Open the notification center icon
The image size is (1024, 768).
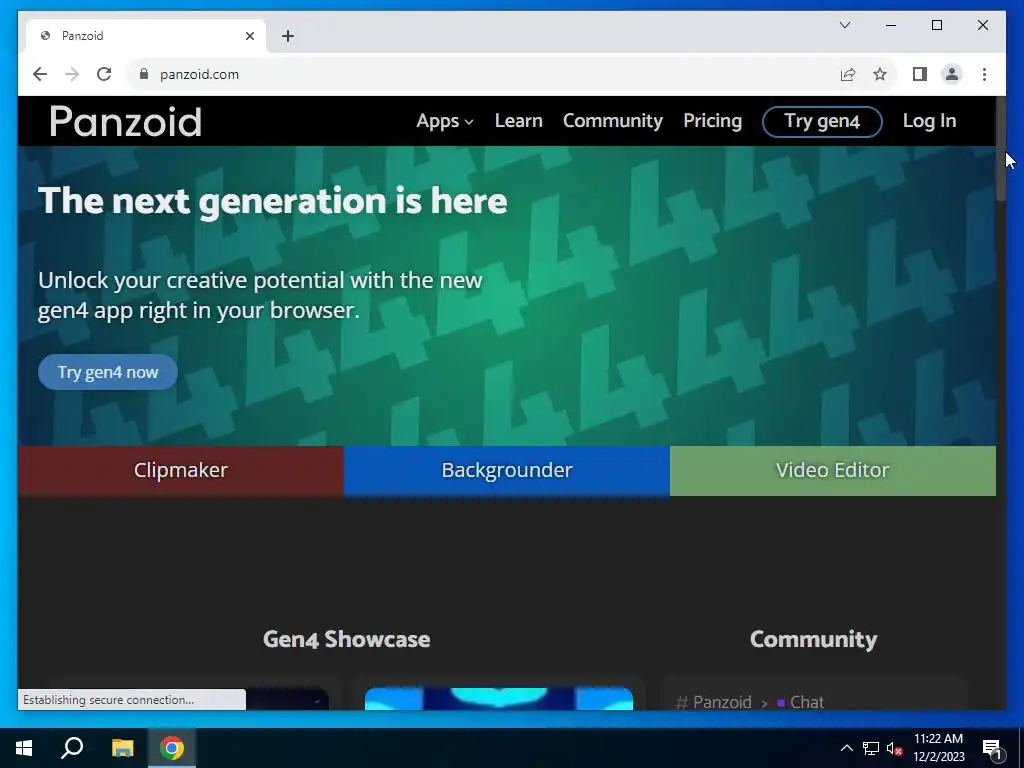[992, 748]
